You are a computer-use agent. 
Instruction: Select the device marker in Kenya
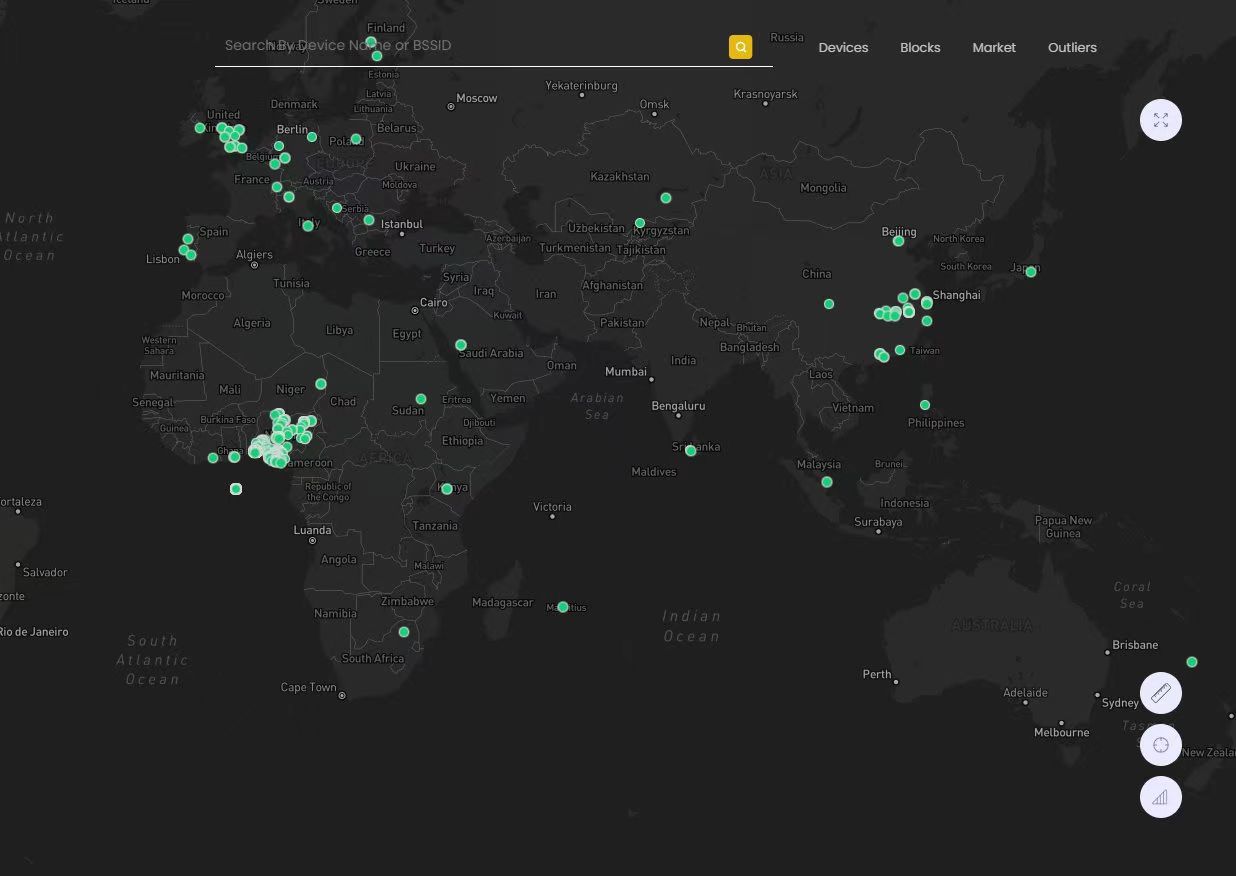click(x=447, y=489)
